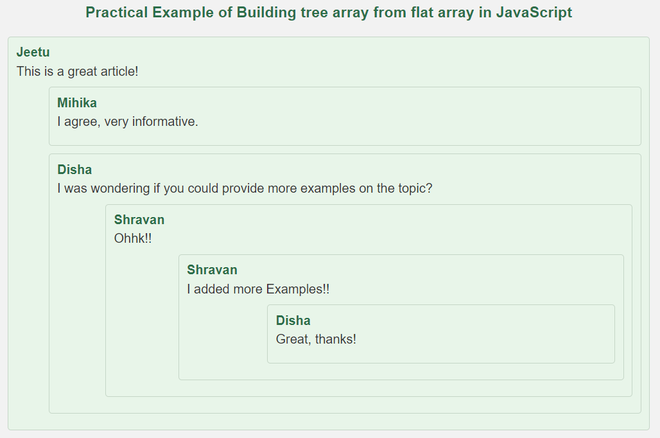Click the text 'I added more Examples!!'
660x438 pixels.
click(x=258, y=289)
